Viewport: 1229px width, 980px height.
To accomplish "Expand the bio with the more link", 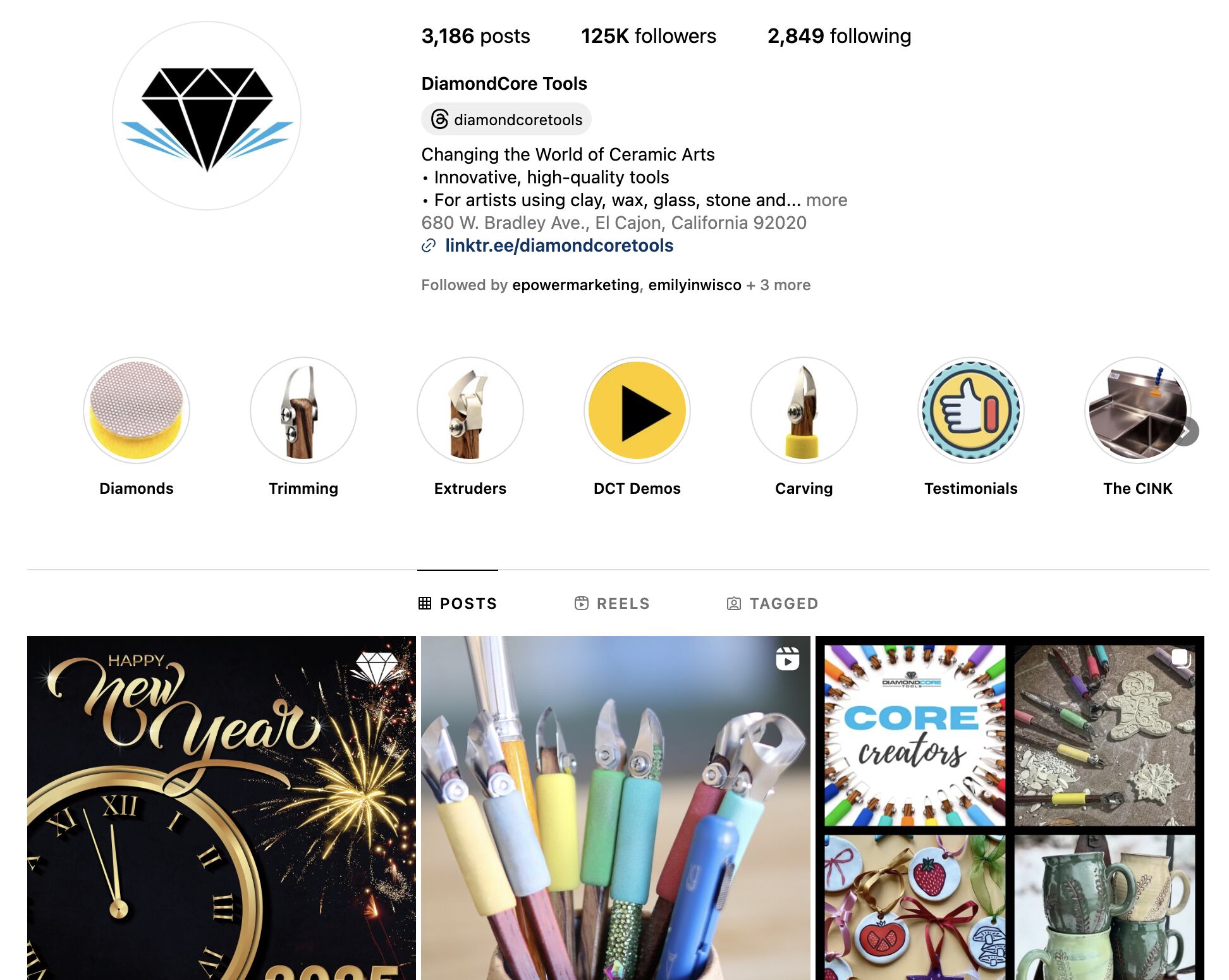I will (x=826, y=200).
